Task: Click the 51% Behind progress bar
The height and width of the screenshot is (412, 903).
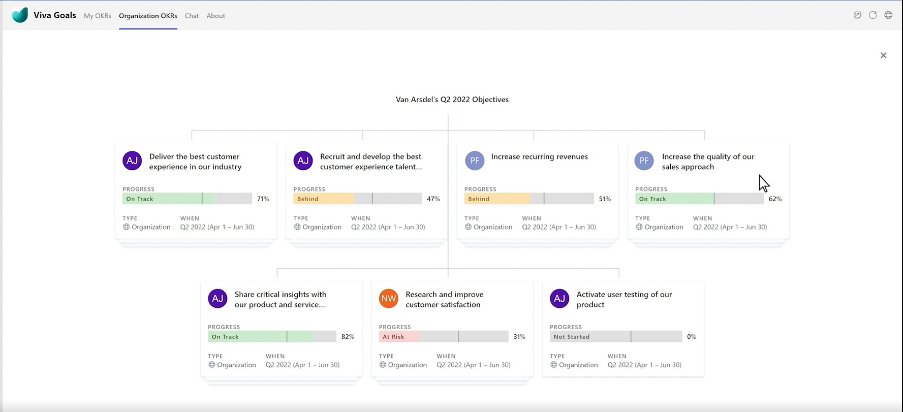Action: click(529, 199)
